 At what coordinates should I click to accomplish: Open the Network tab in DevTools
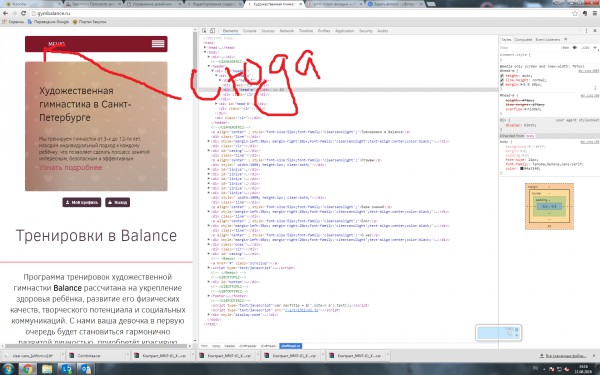click(287, 31)
